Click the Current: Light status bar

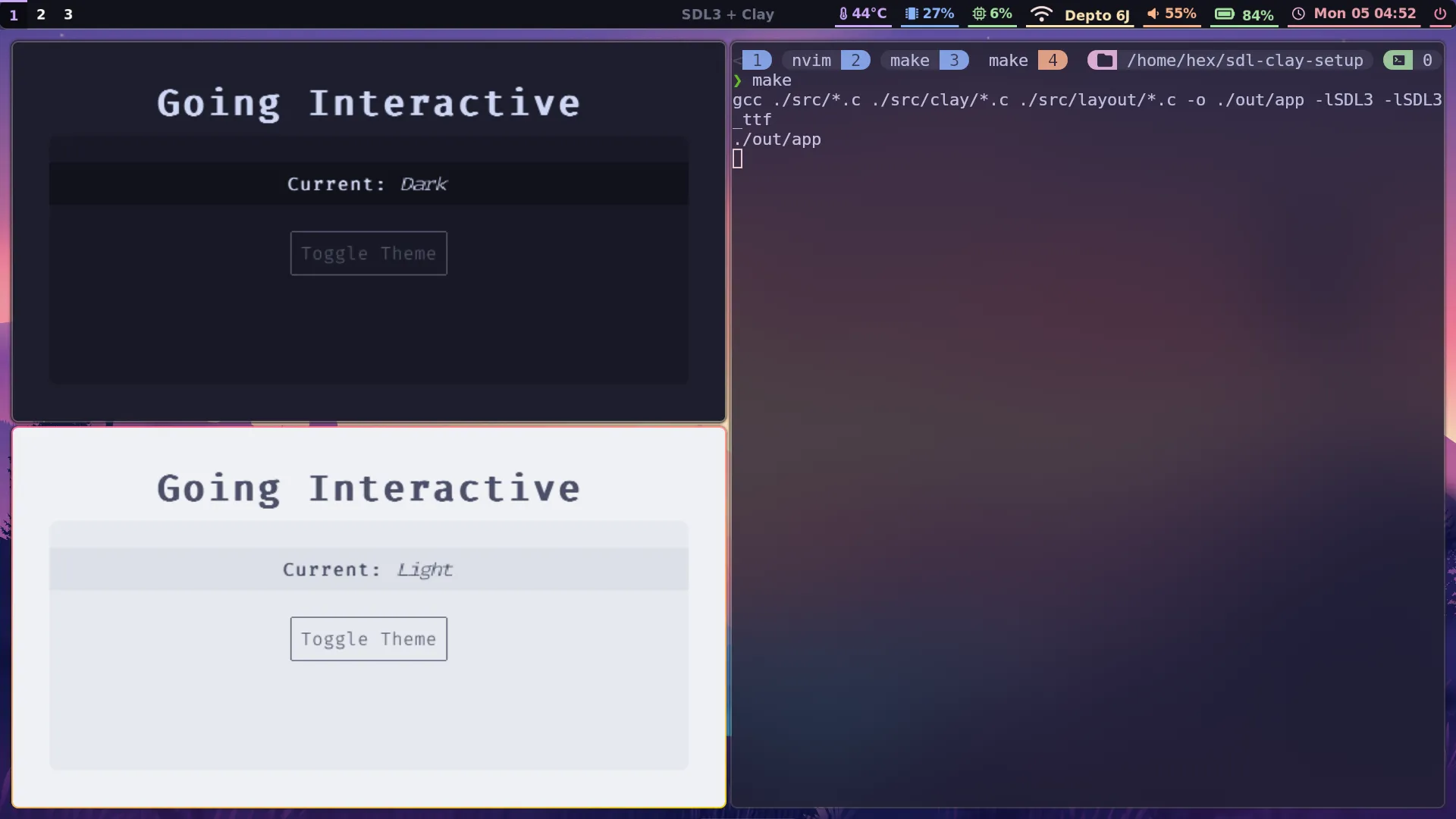tap(369, 570)
